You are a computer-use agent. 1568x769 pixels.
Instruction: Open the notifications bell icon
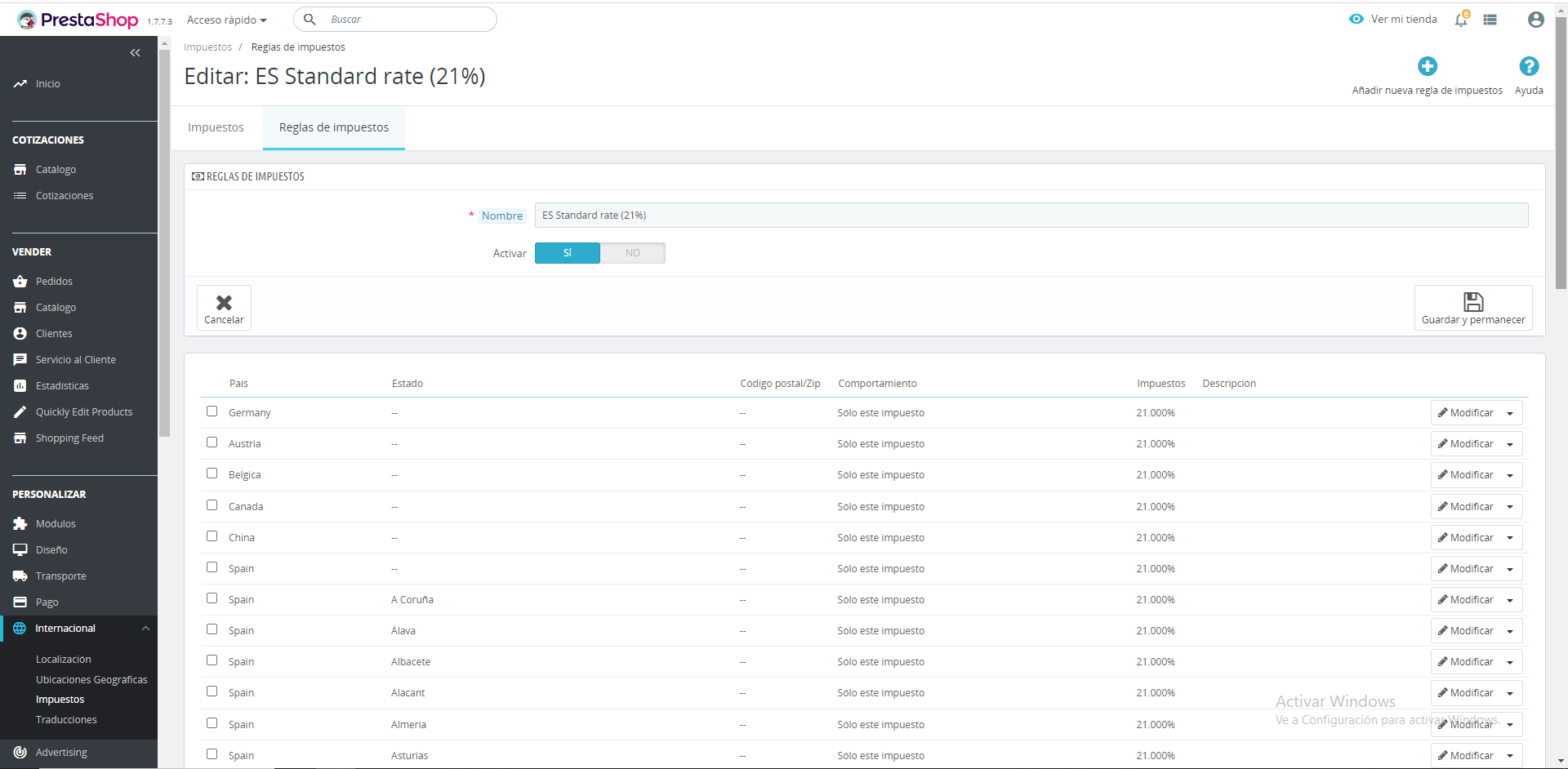pyautogui.click(x=1461, y=20)
